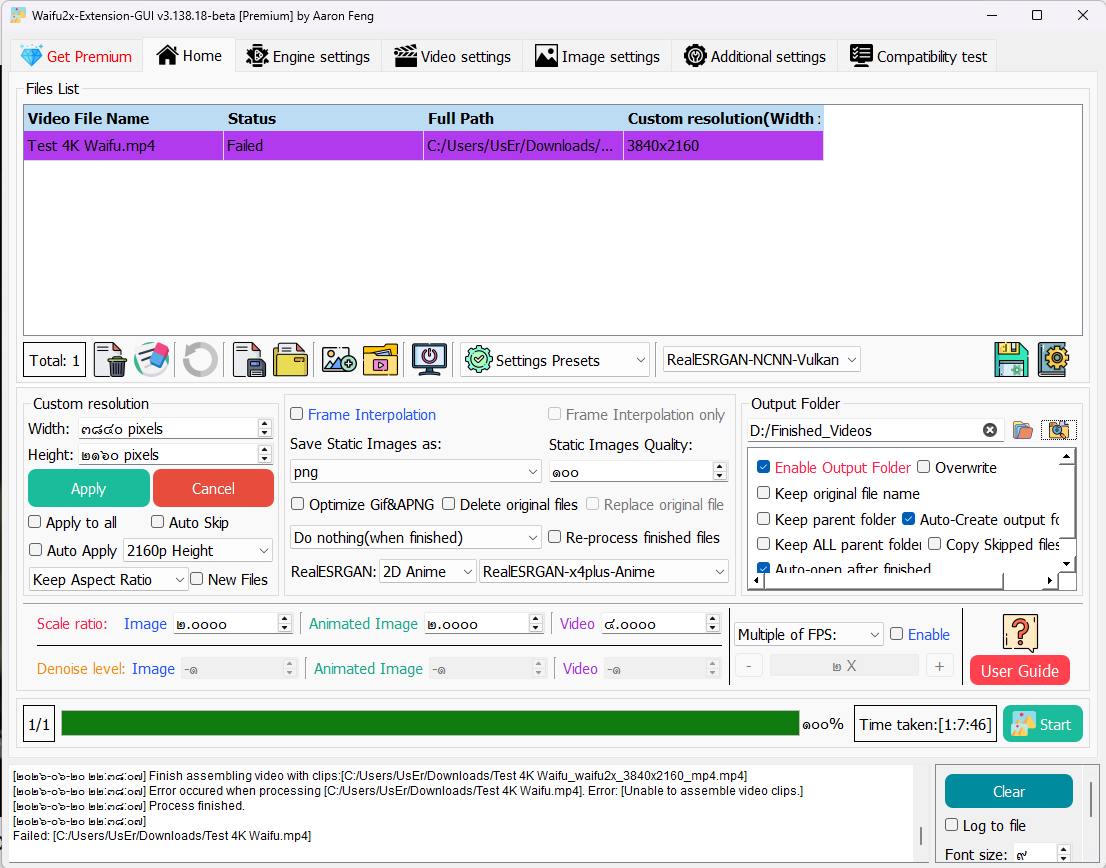Select the Test 4K Waifu.mp4 row
The image size is (1106, 868).
point(423,146)
